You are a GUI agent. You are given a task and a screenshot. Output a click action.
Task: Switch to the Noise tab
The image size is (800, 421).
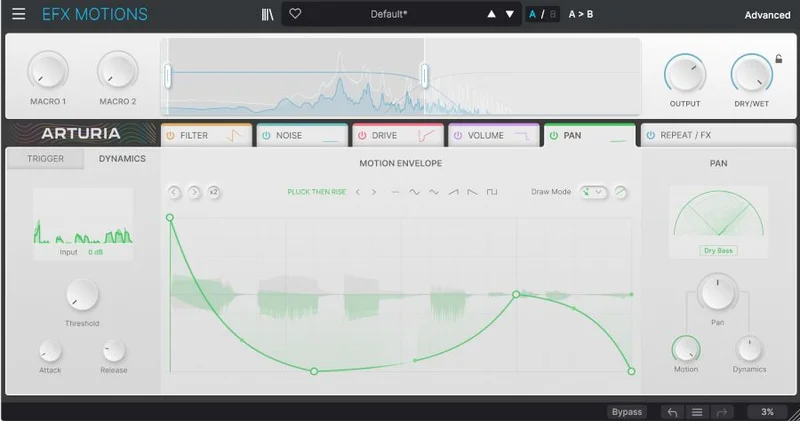coord(302,135)
